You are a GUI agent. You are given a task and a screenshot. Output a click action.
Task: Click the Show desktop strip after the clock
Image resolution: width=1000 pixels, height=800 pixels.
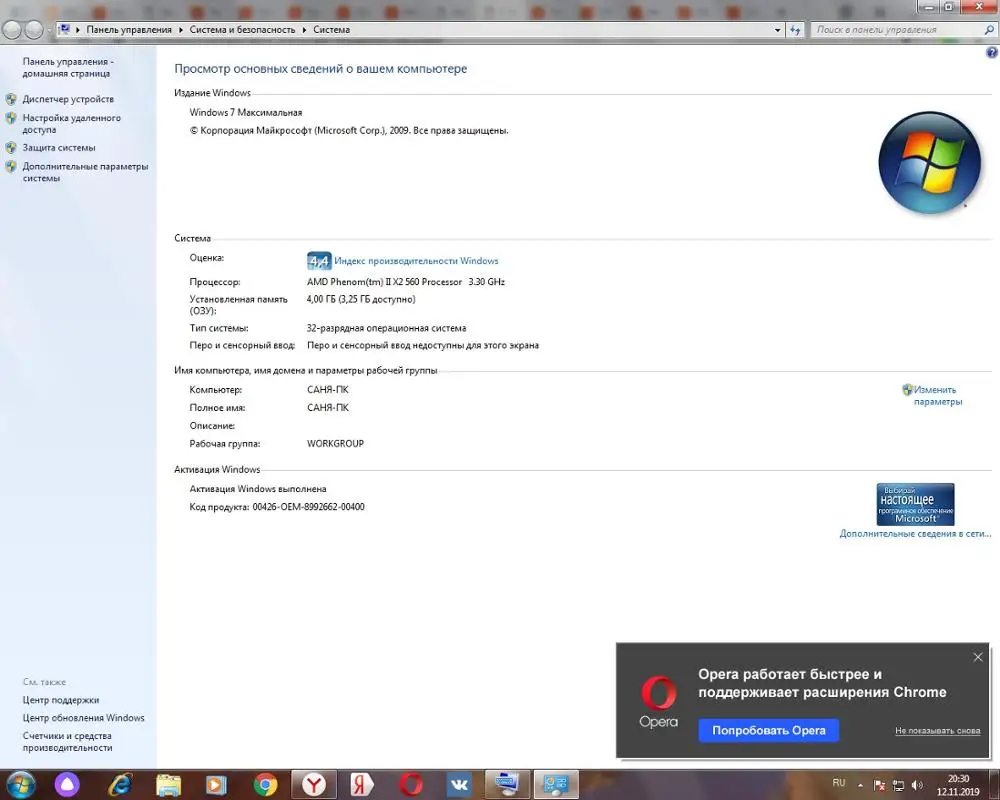point(995,785)
